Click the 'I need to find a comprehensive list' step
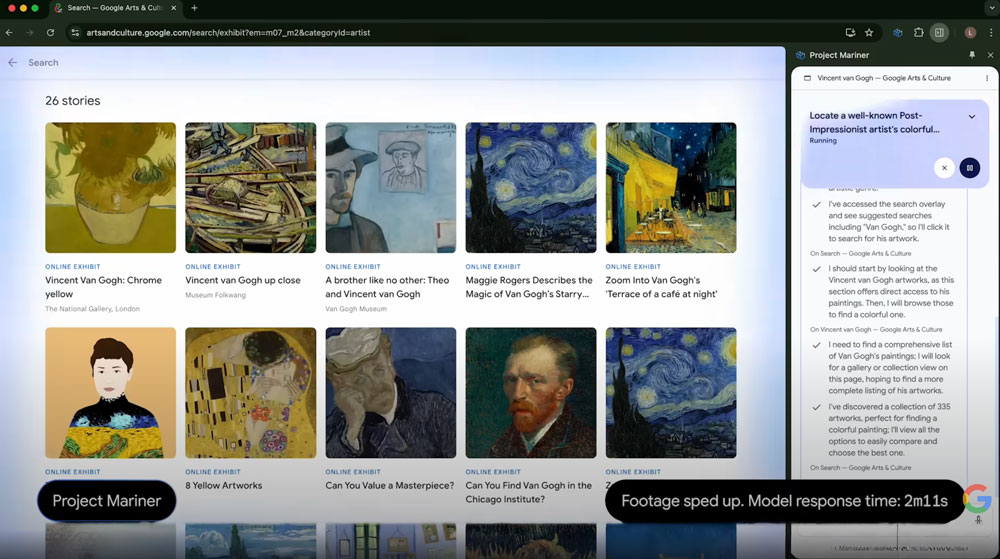 (890, 367)
